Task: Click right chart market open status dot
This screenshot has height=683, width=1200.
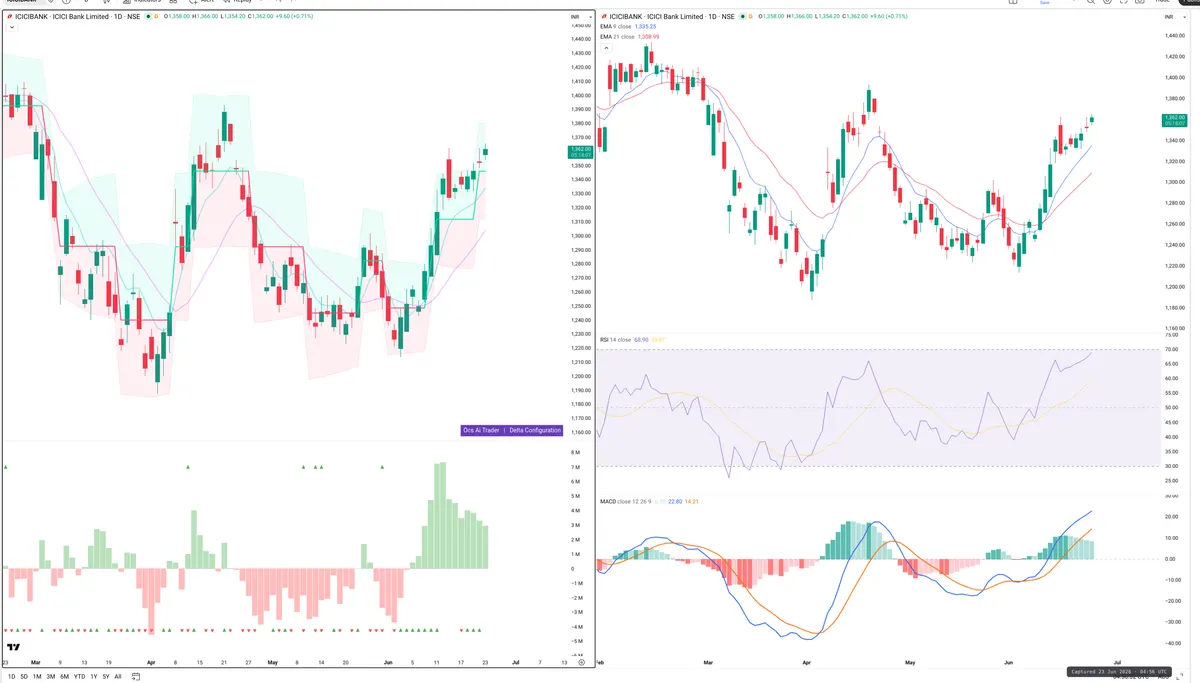Action: point(743,17)
